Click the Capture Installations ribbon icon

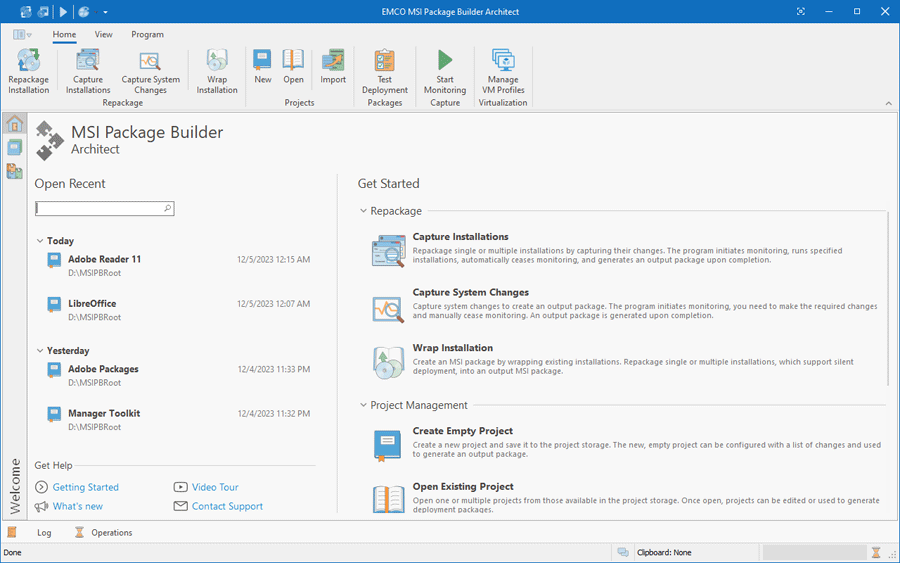[x=88, y=60]
